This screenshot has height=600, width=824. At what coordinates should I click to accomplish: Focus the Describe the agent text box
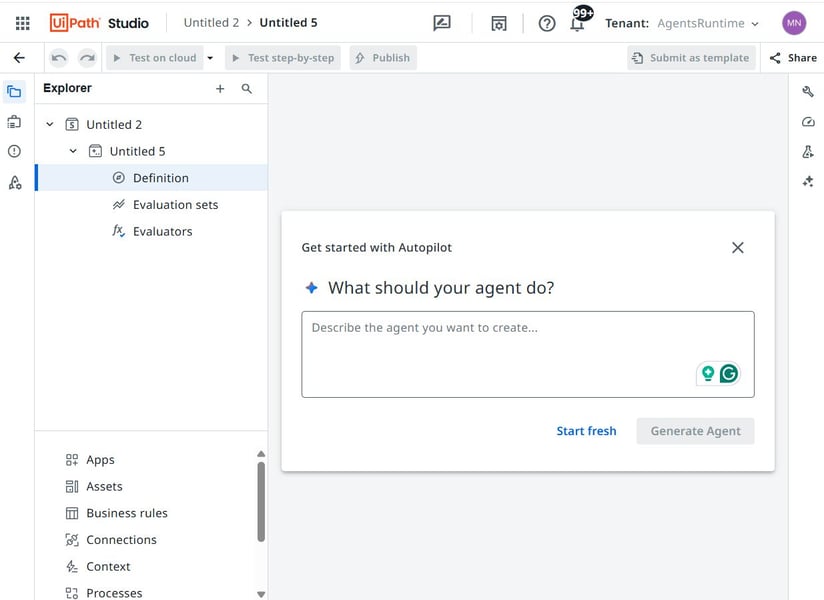[x=528, y=354]
